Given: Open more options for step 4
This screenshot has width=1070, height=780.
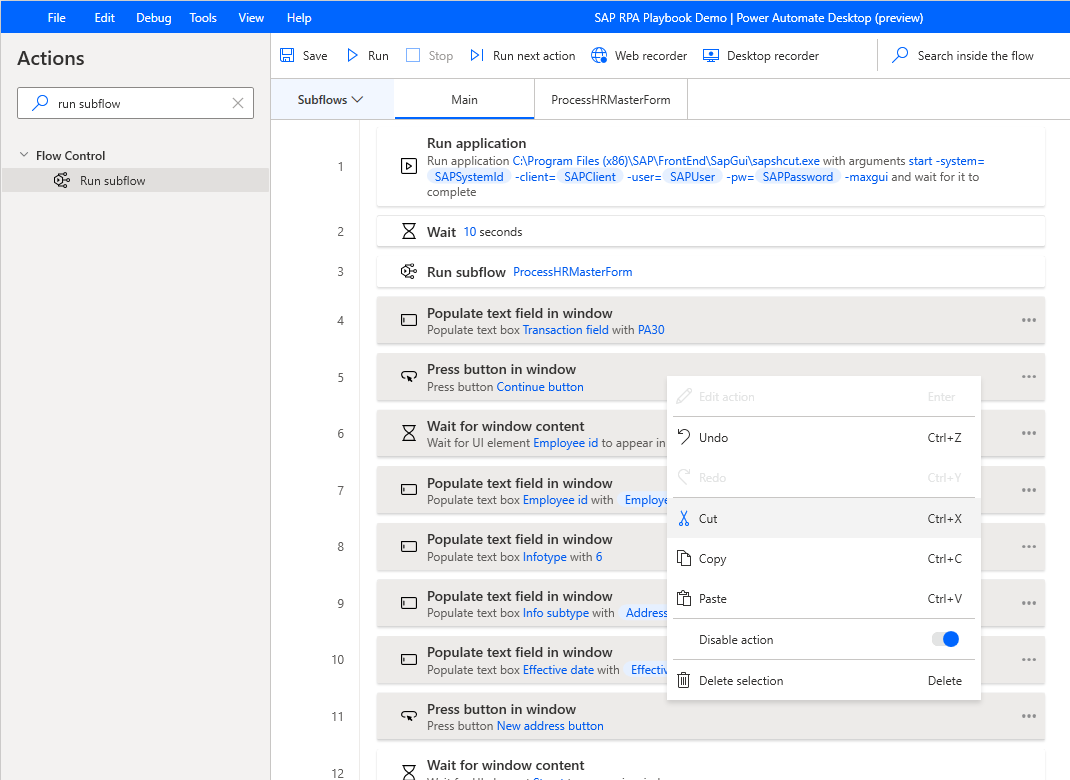Looking at the screenshot, I should click(1029, 320).
